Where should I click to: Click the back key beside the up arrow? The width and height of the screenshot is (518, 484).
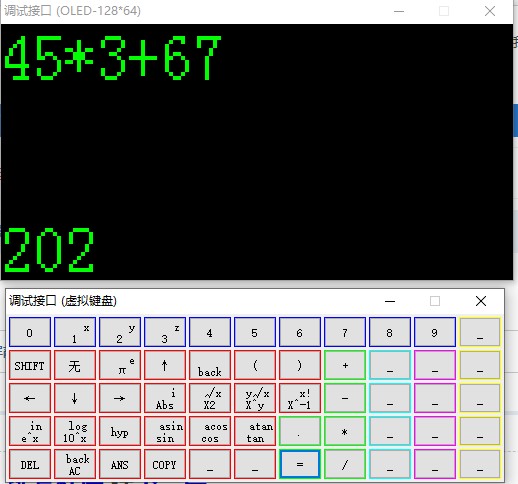click(210, 365)
